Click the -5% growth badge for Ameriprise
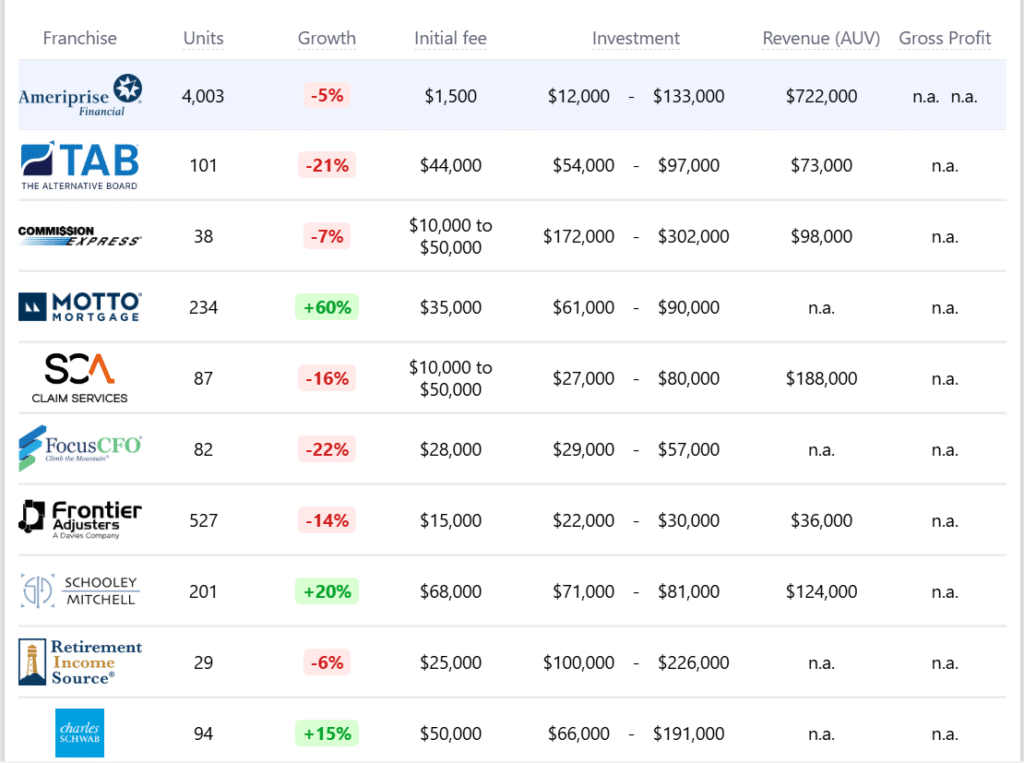 tap(327, 95)
